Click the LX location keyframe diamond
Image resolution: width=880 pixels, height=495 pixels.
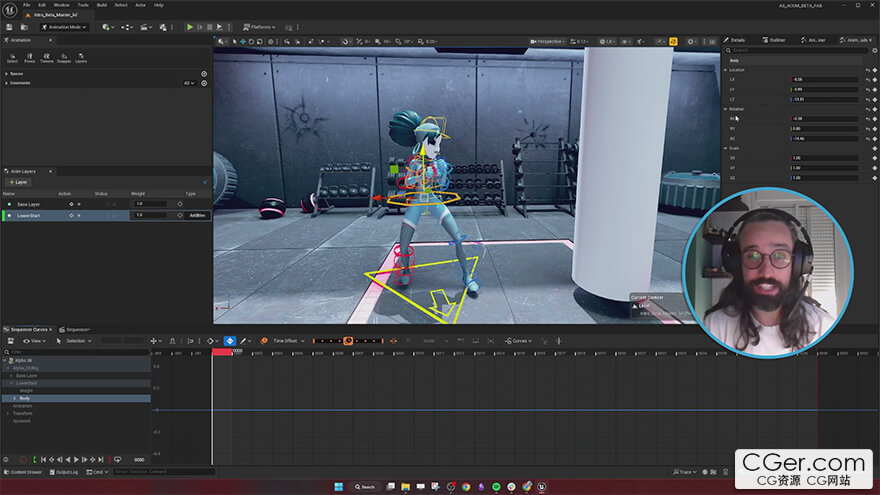(875, 79)
